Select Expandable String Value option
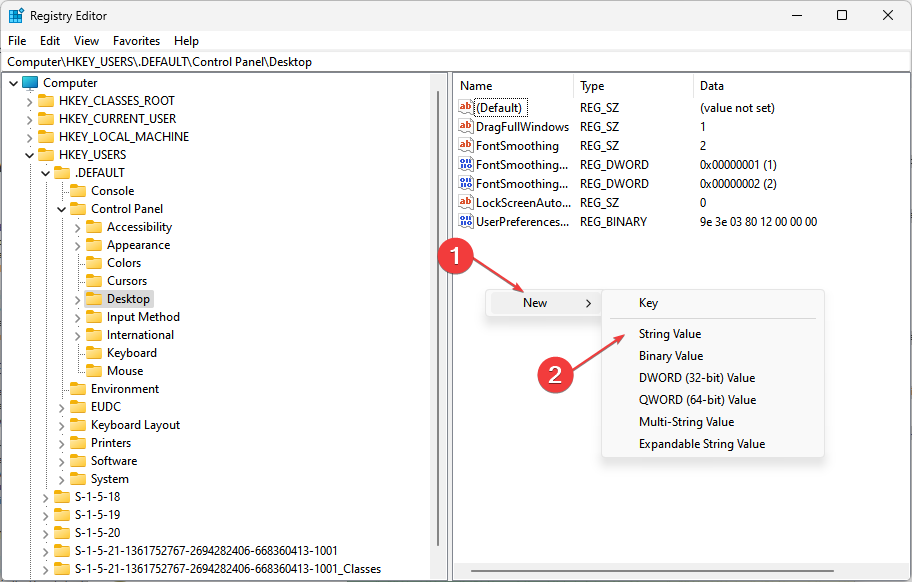The width and height of the screenshot is (912, 582). point(712,444)
